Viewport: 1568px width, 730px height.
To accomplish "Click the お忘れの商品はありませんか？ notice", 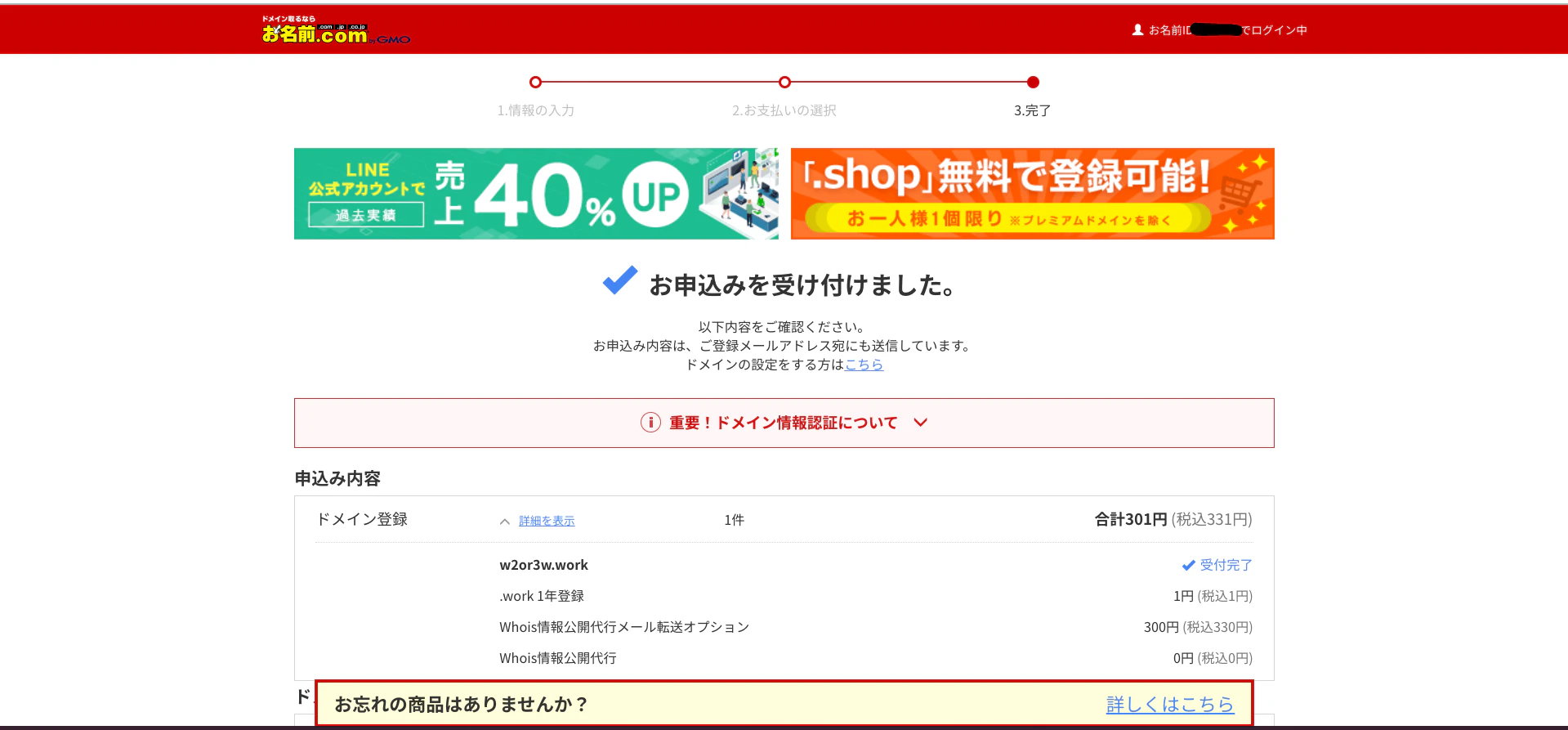I will [x=462, y=704].
